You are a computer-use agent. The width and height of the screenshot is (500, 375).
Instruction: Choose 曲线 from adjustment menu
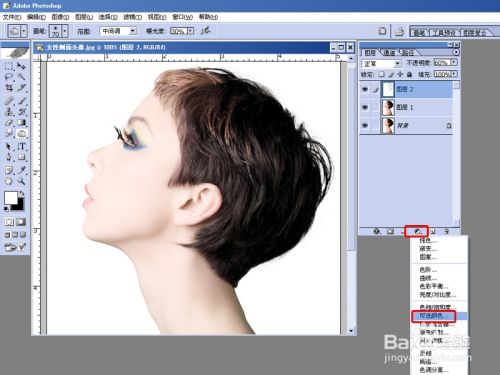pyautogui.click(x=428, y=278)
